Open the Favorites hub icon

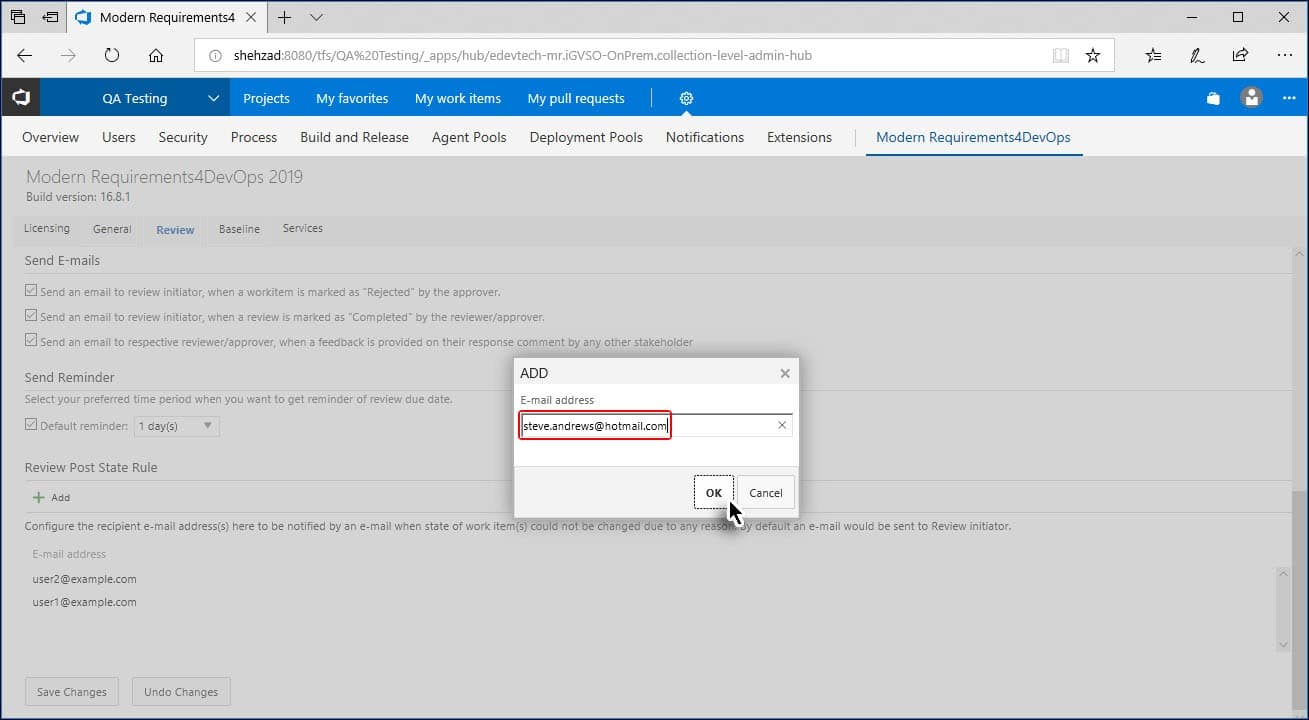1153,56
